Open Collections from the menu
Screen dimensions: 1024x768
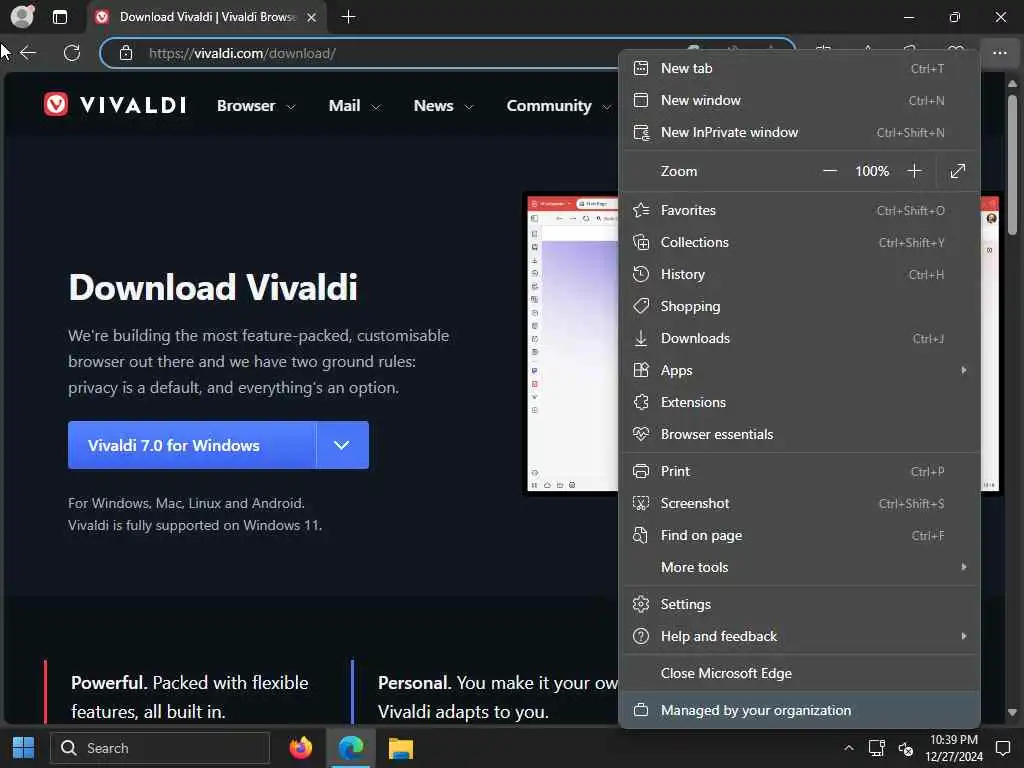click(x=800, y=242)
